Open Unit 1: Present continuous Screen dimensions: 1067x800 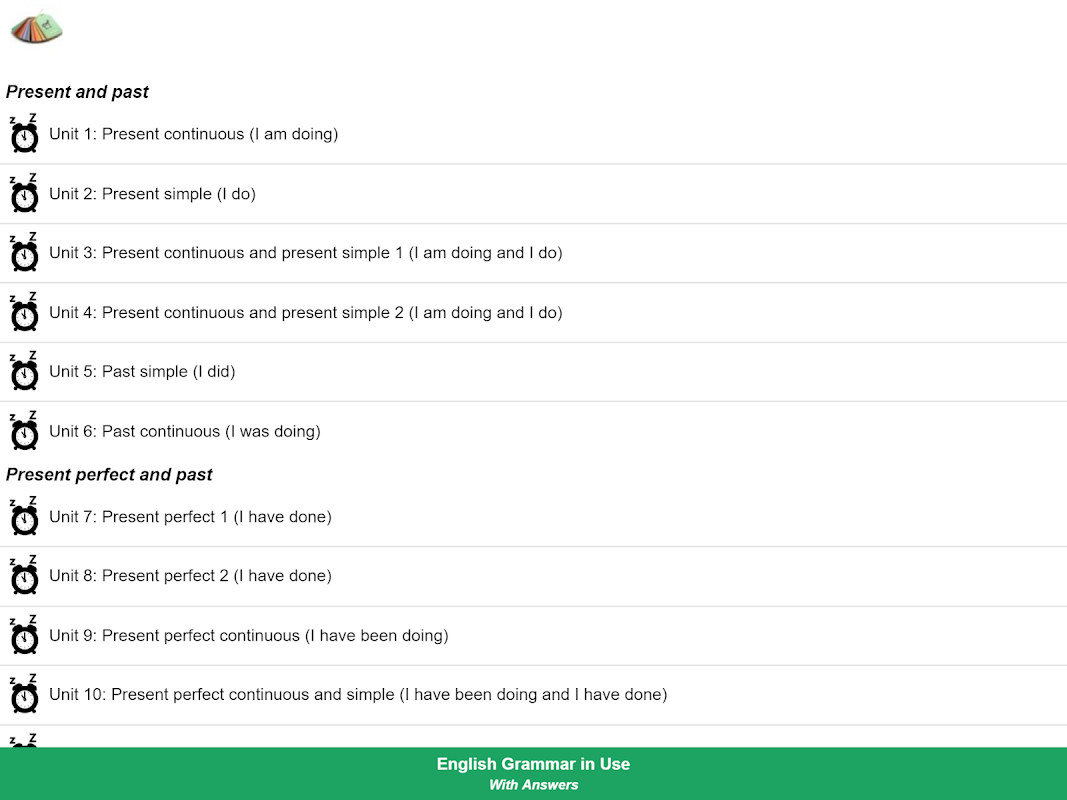(x=194, y=134)
